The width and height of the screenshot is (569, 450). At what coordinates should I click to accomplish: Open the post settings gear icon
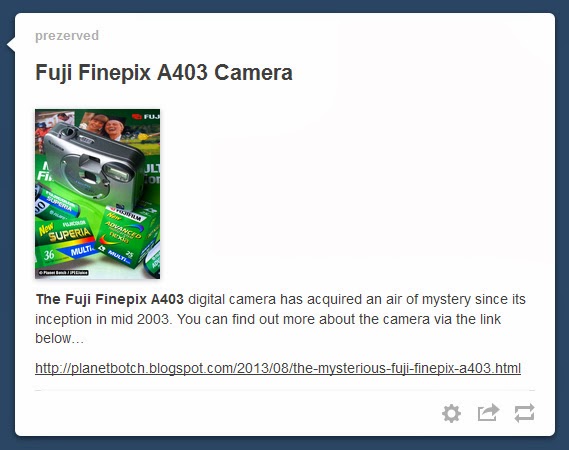point(451,413)
